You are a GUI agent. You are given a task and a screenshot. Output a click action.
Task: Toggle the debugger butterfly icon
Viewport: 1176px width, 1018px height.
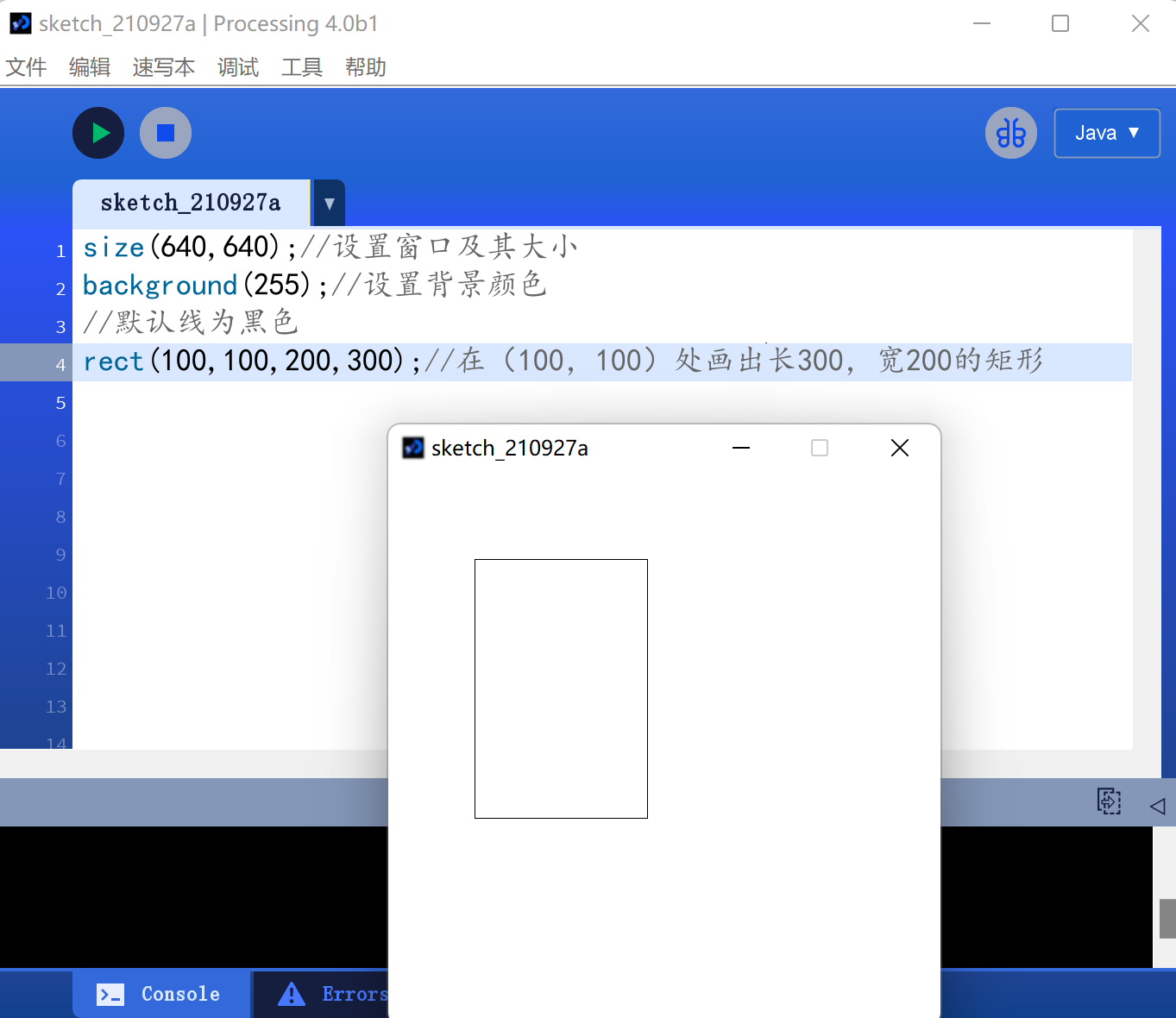point(1011,133)
